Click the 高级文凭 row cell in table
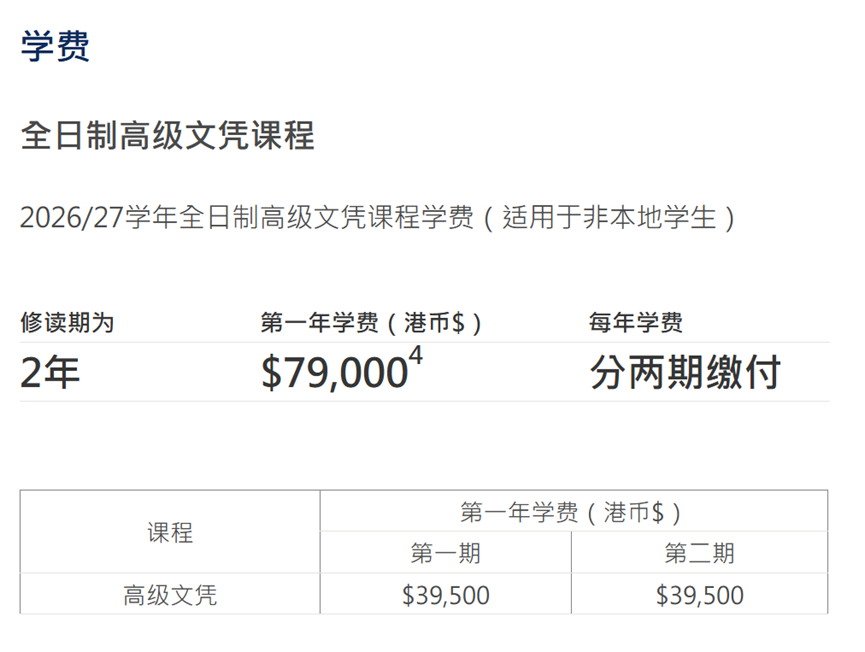Viewport: 865px width, 652px height. click(x=170, y=596)
